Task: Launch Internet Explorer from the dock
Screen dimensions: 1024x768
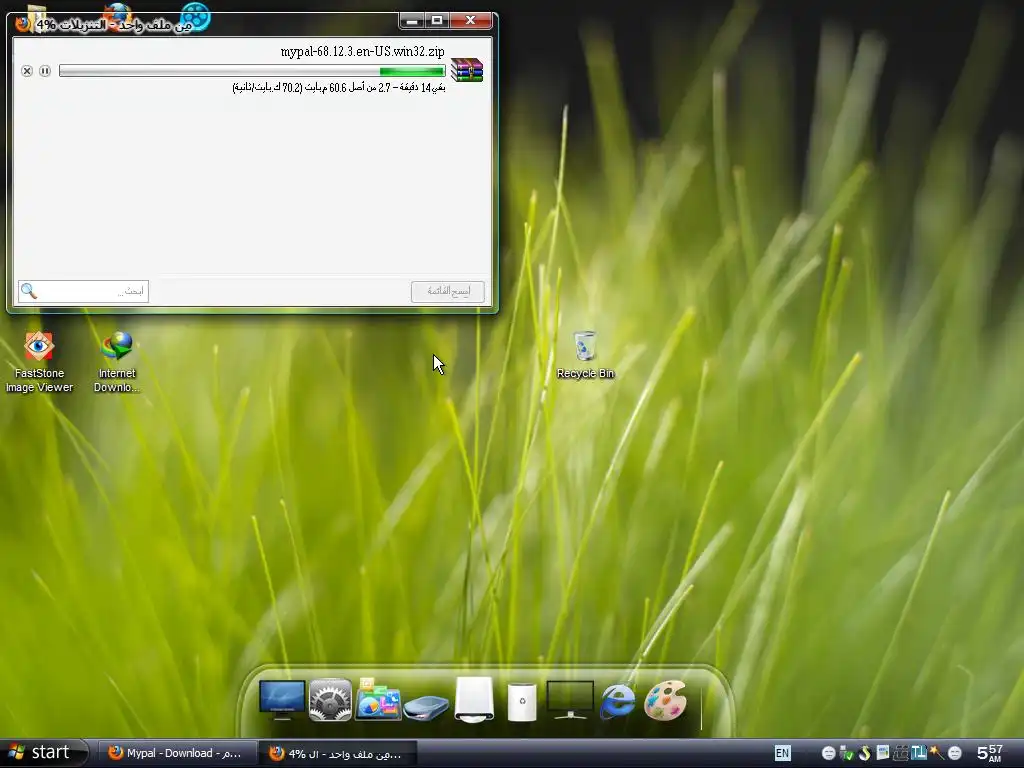Action: click(x=618, y=701)
